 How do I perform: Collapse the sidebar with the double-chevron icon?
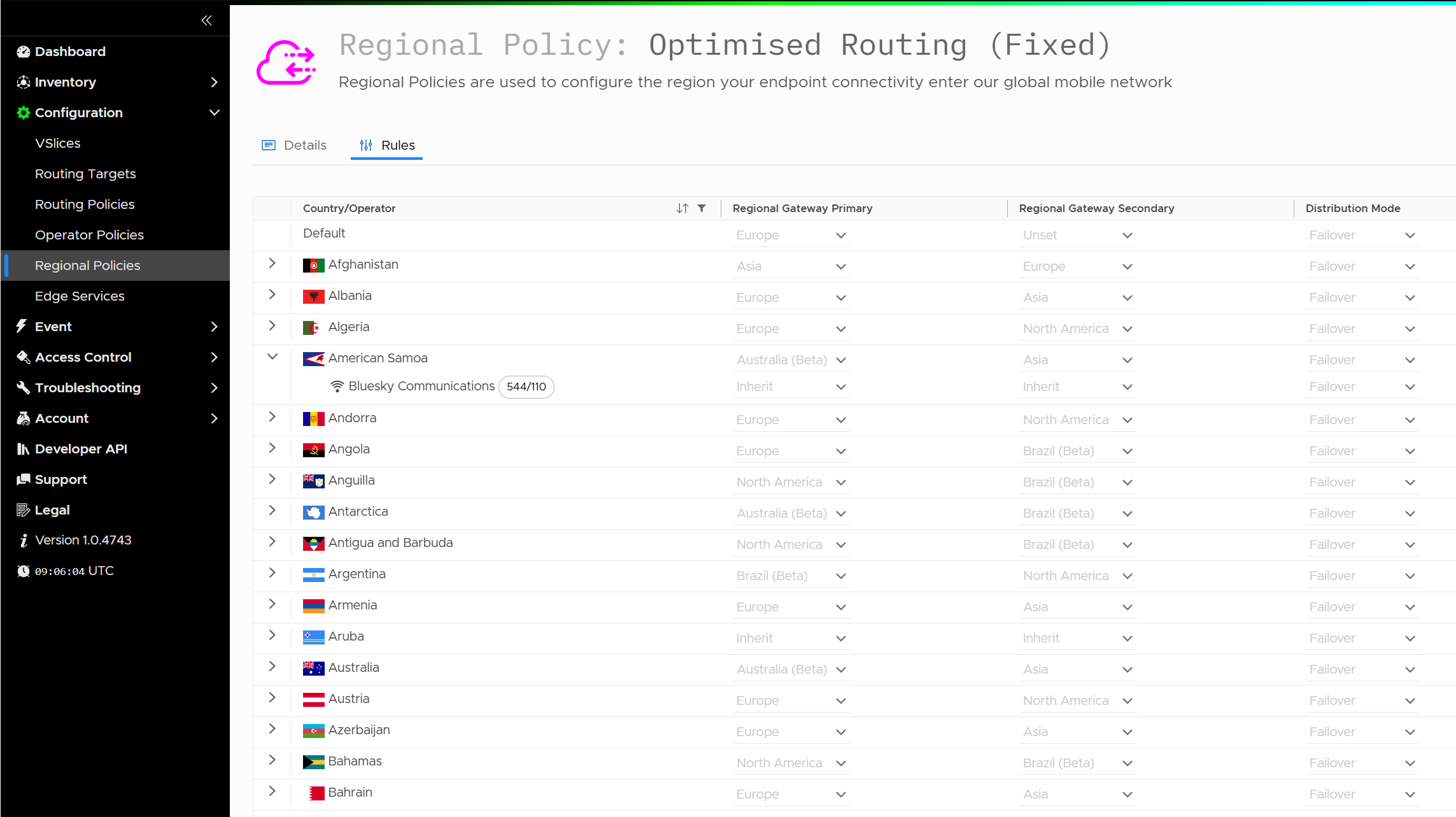click(206, 20)
